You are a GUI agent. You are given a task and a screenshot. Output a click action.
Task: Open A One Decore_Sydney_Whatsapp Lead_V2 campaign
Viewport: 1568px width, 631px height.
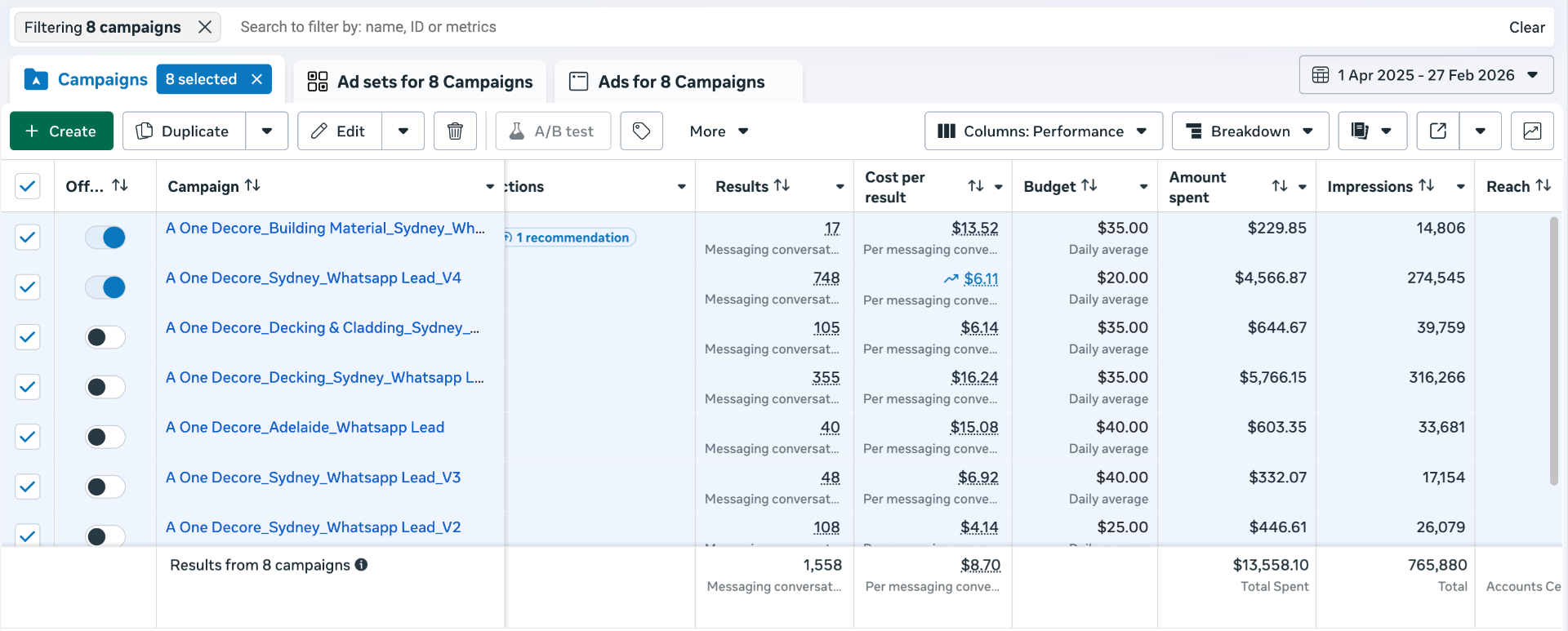pos(313,527)
